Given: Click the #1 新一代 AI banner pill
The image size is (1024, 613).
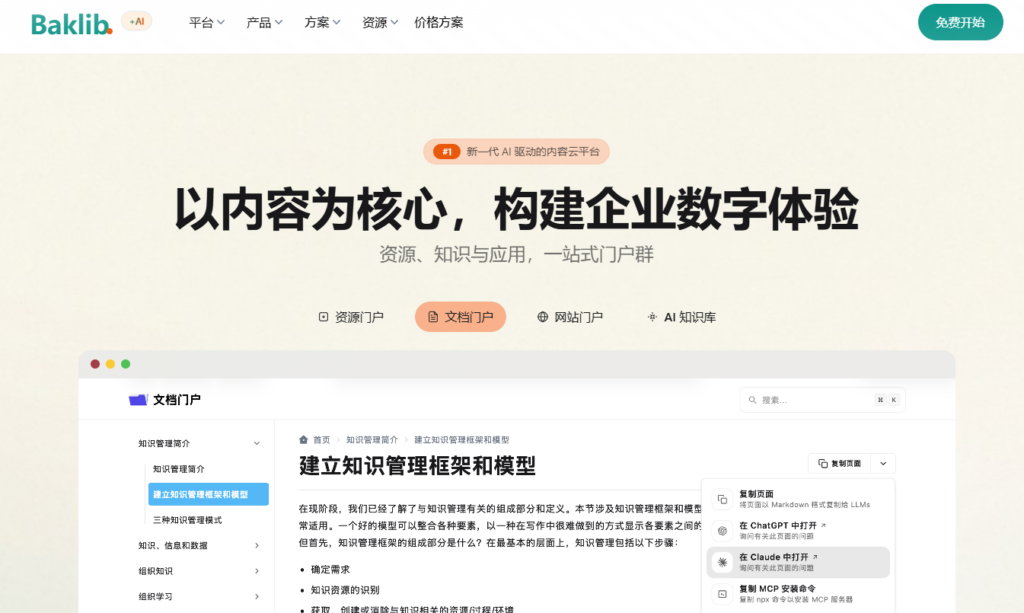Looking at the screenshot, I should (516, 151).
